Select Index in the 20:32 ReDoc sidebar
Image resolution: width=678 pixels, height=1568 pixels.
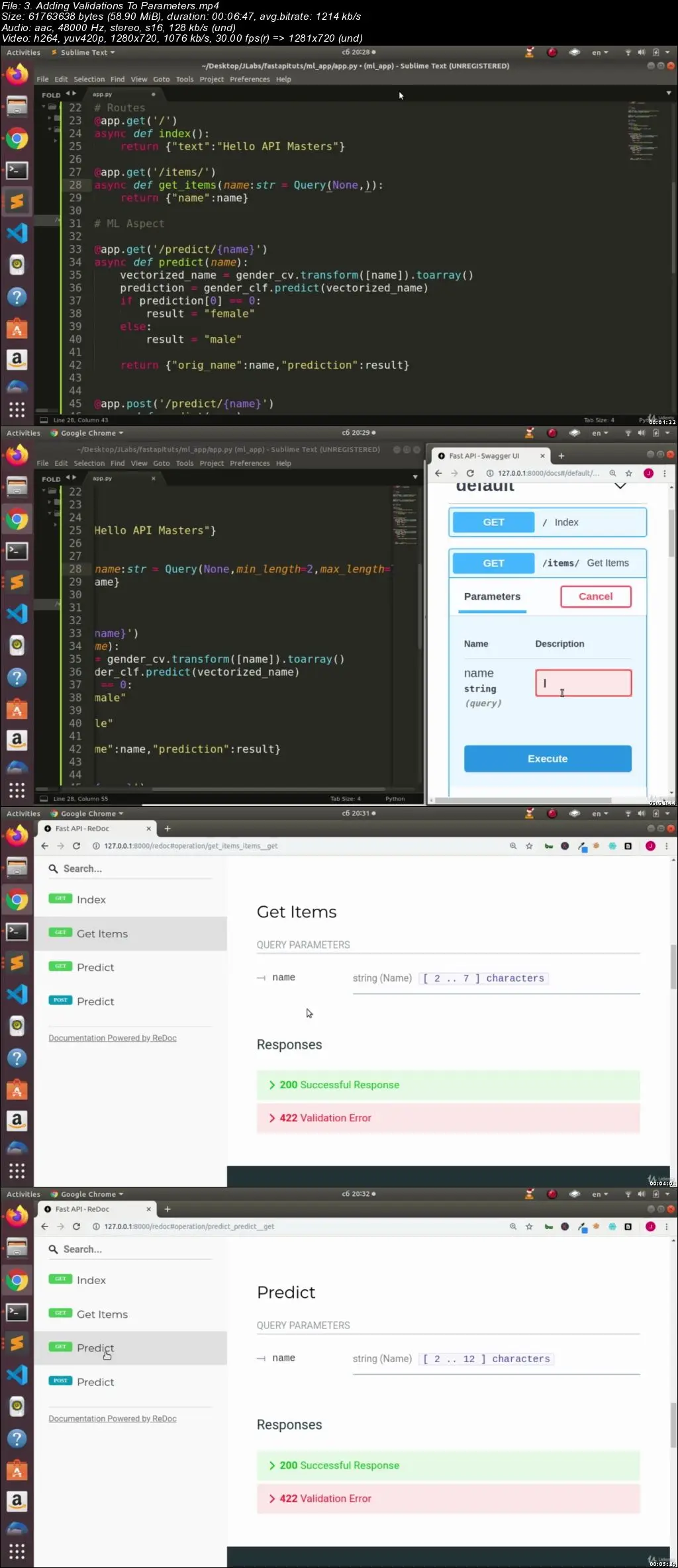(130, 1280)
